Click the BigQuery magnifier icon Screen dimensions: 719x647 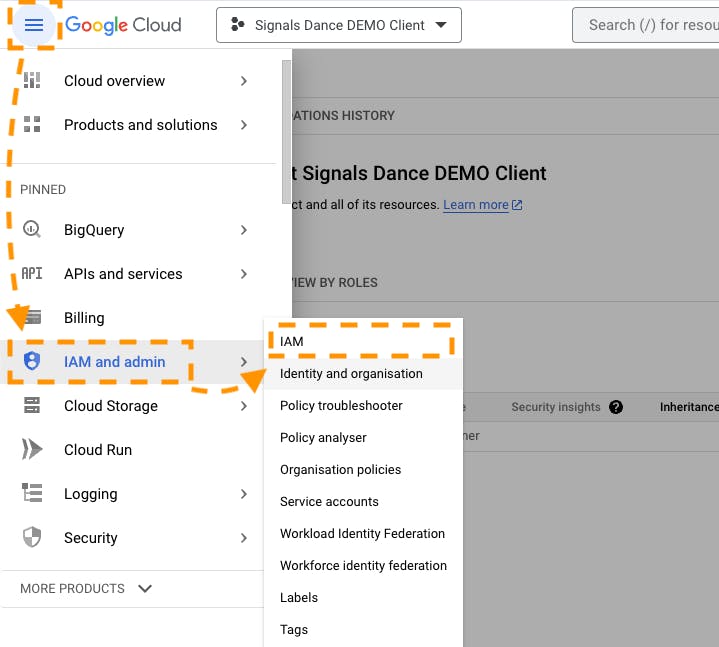coord(32,229)
